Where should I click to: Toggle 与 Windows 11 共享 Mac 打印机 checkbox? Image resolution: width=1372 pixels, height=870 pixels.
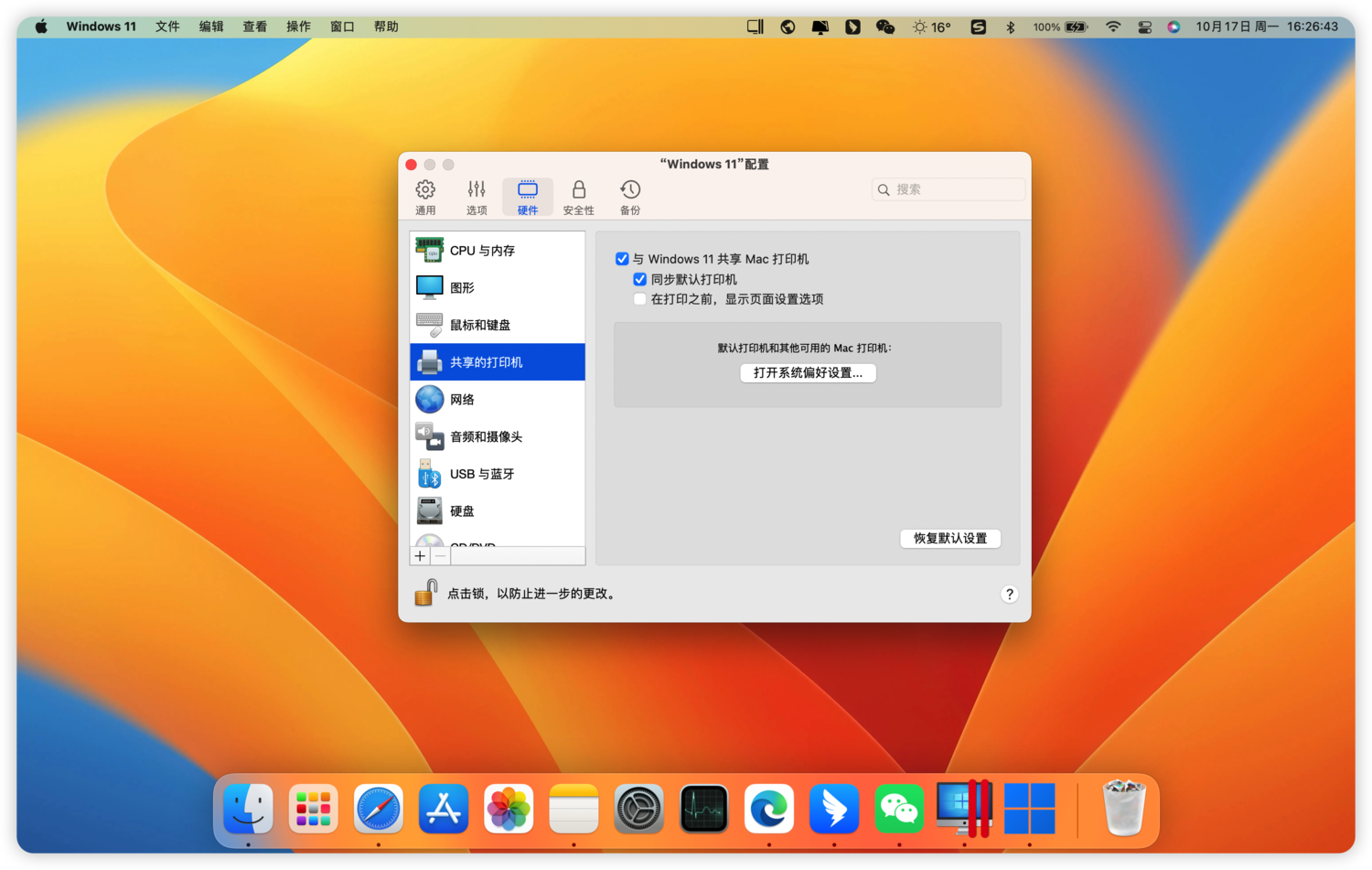click(622, 259)
